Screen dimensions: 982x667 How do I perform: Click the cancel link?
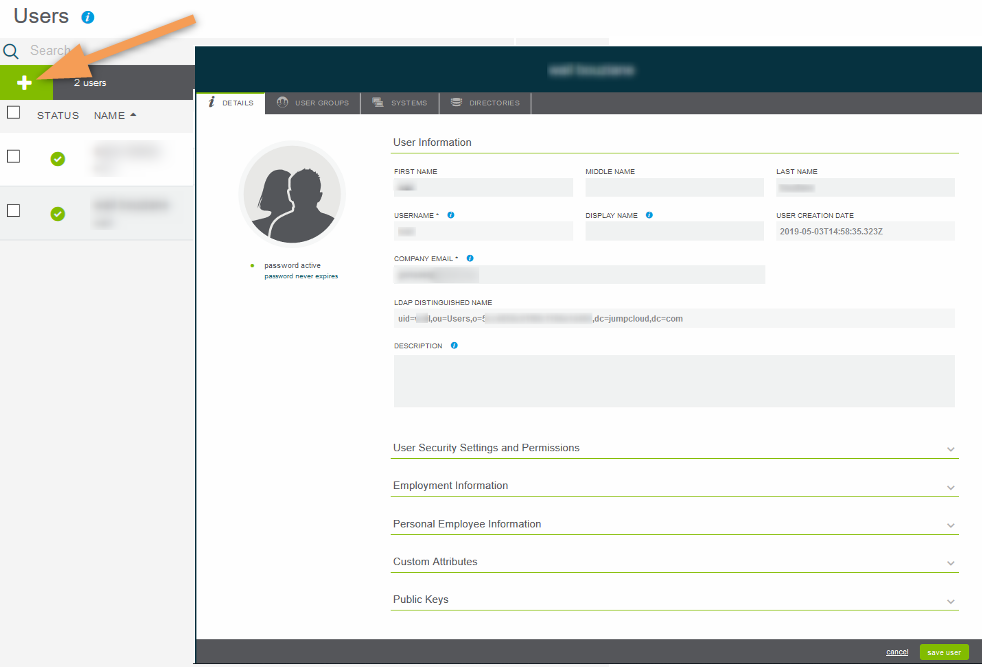coord(897,652)
